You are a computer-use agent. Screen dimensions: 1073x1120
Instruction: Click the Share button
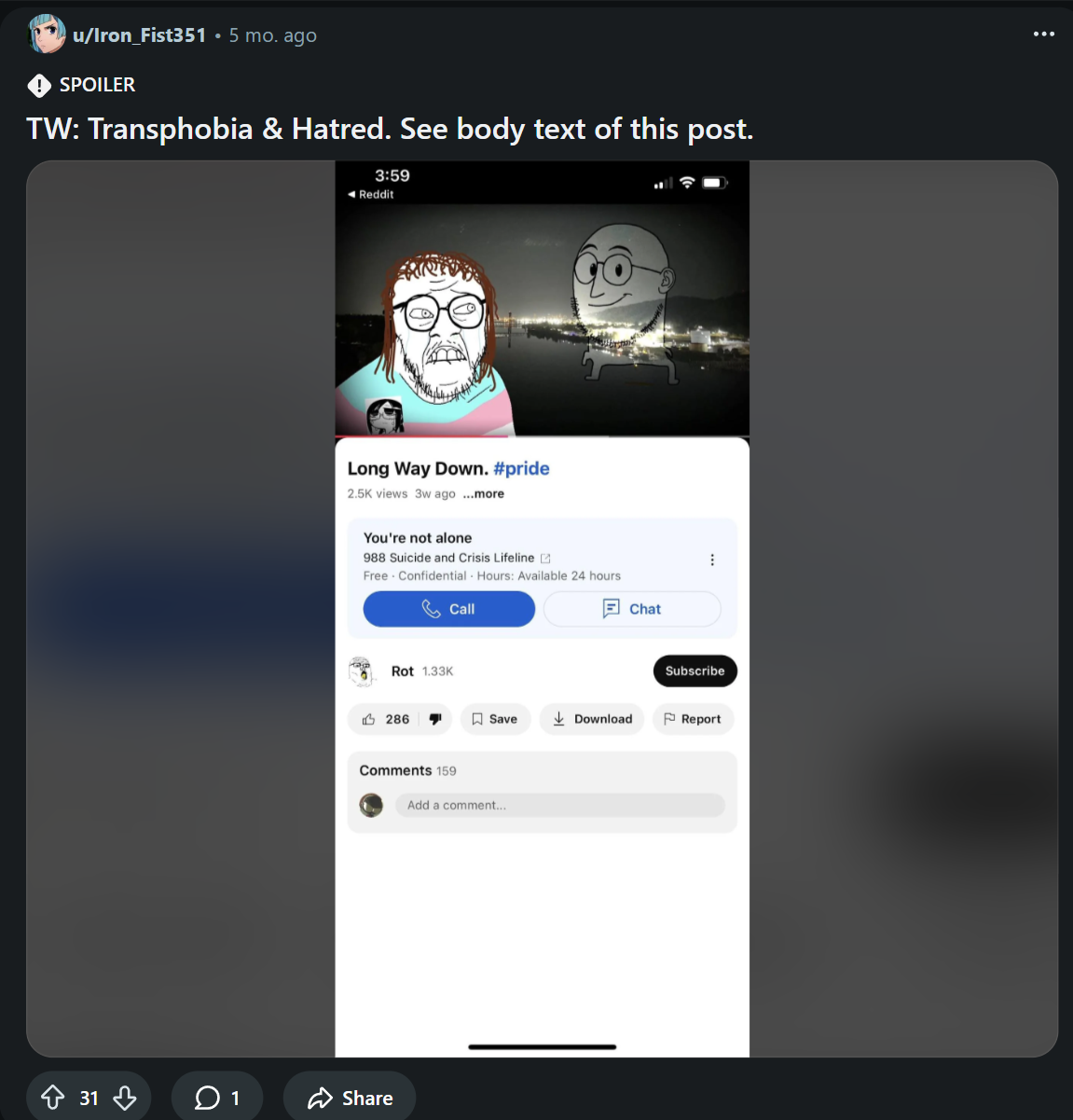point(350,1098)
